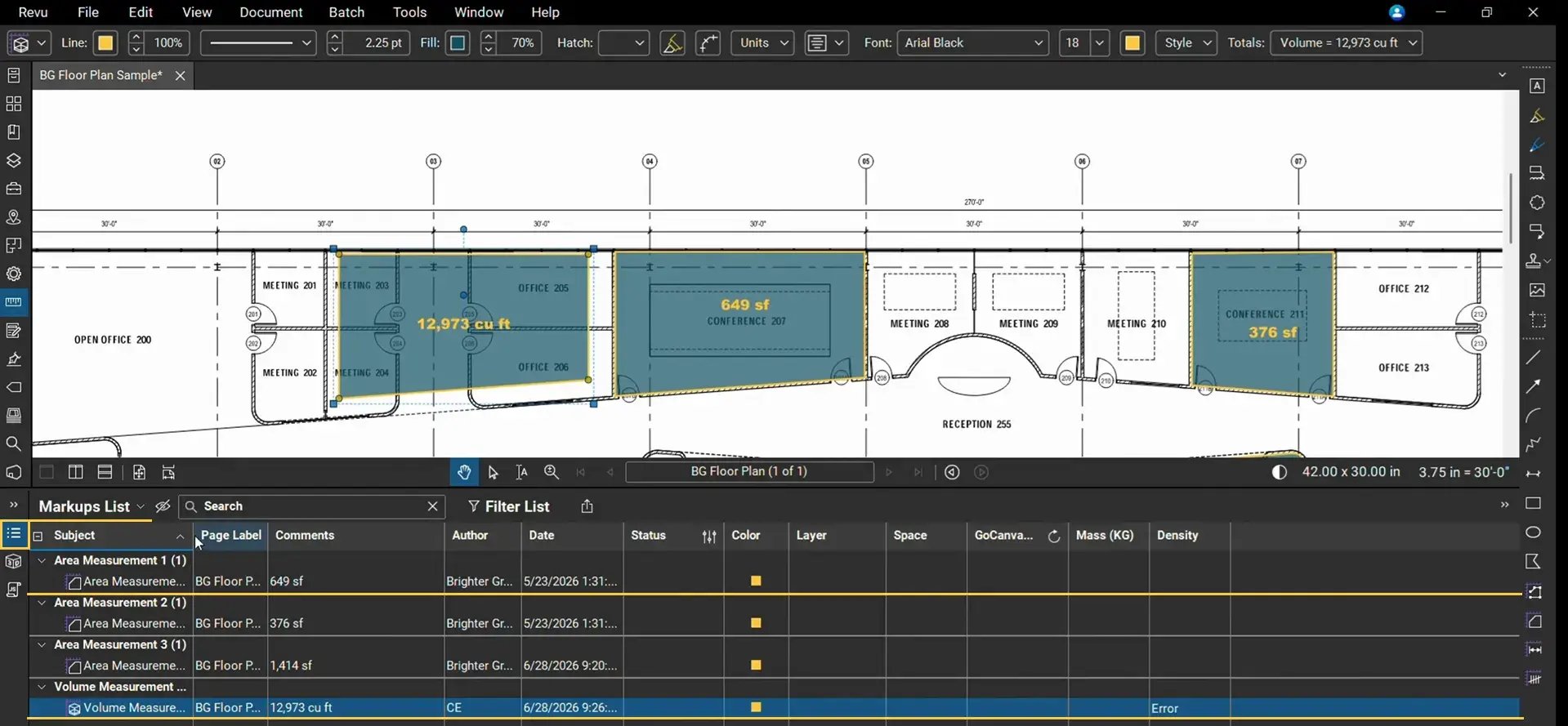Clear the markups search field

432,506
